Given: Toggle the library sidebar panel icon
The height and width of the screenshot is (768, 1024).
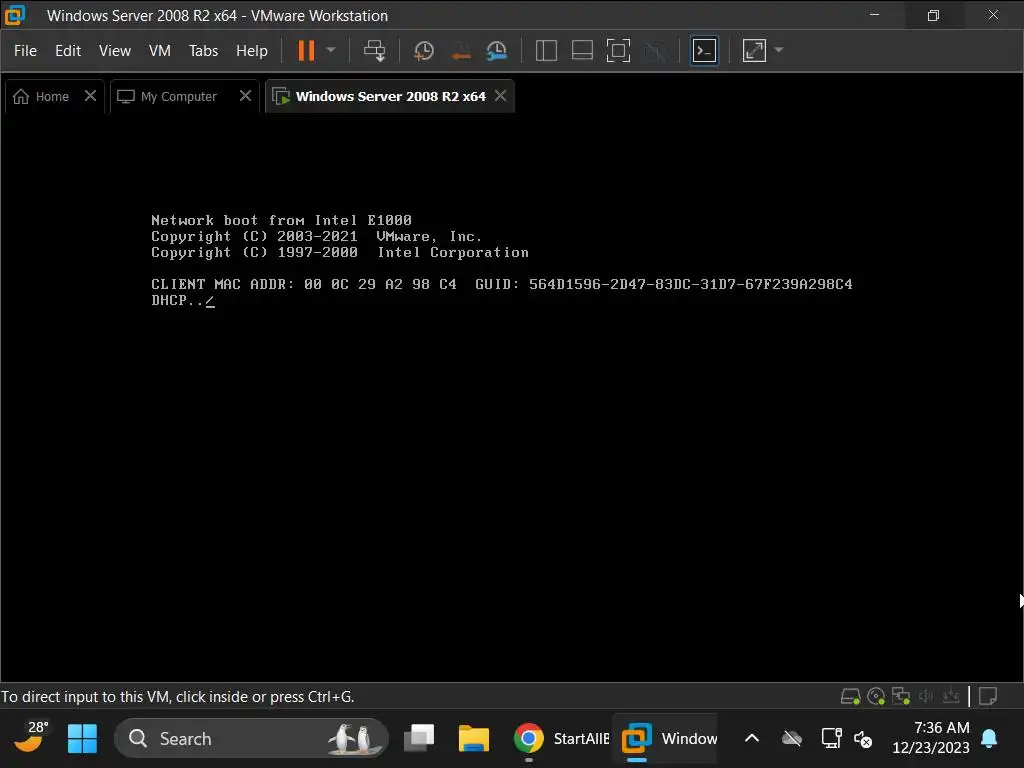Looking at the screenshot, I should tap(546, 50).
